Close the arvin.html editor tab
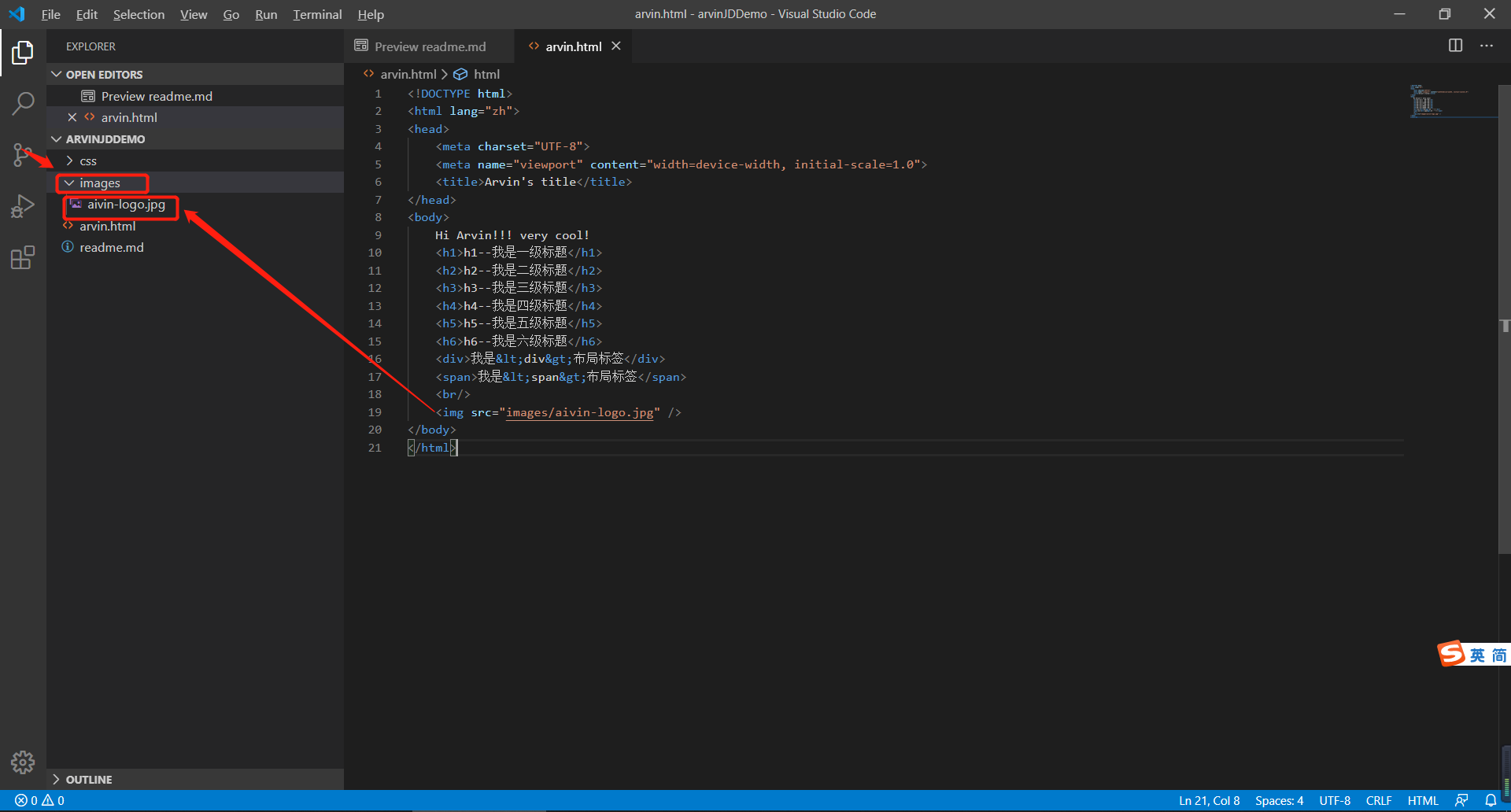 [x=616, y=46]
